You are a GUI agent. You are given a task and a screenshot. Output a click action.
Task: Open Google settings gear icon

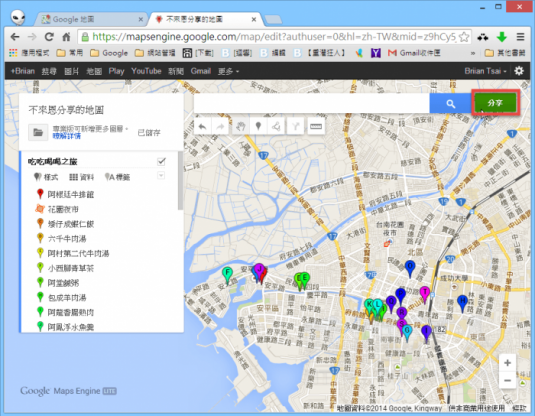[x=519, y=71]
